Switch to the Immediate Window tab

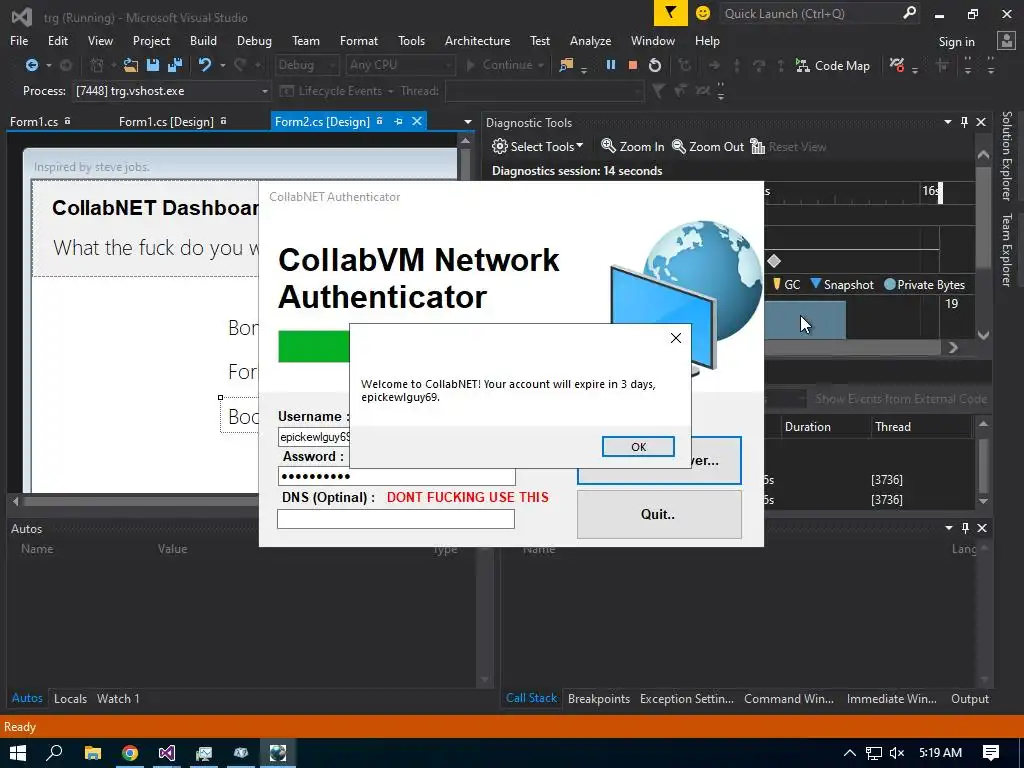point(891,698)
